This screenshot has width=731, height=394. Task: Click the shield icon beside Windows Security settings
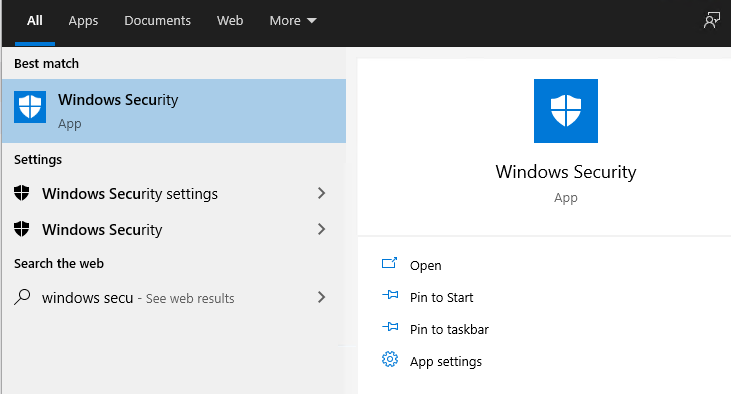point(21,193)
